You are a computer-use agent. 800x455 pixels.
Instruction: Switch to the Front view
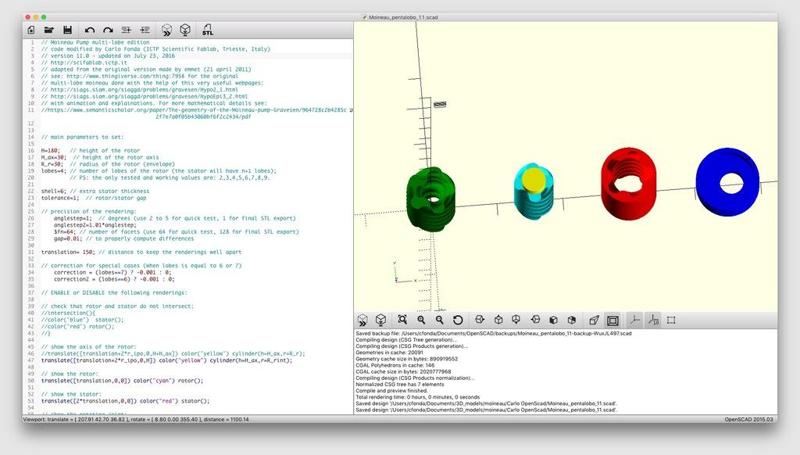pos(554,320)
